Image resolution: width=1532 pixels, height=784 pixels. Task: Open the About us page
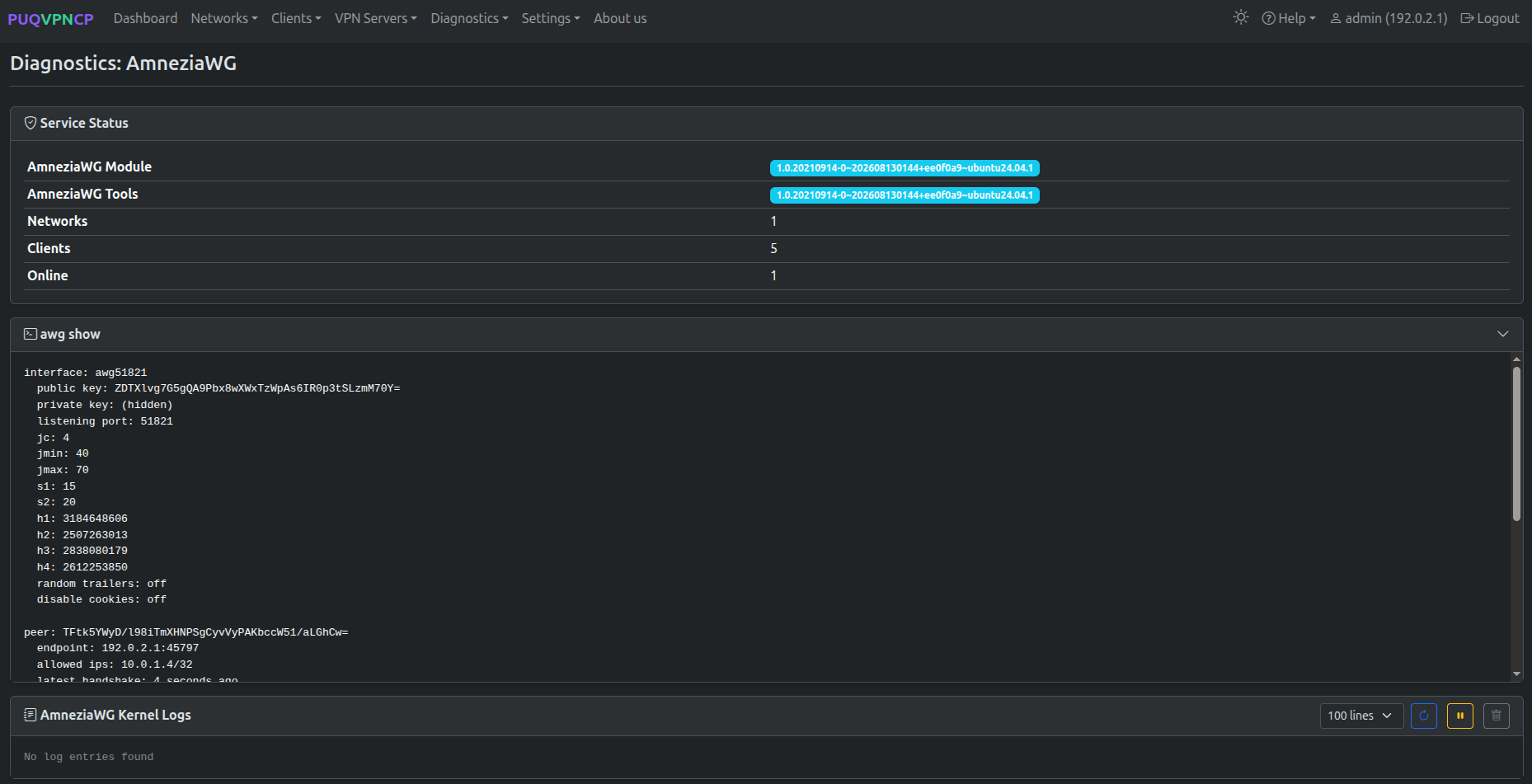[620, 18]
